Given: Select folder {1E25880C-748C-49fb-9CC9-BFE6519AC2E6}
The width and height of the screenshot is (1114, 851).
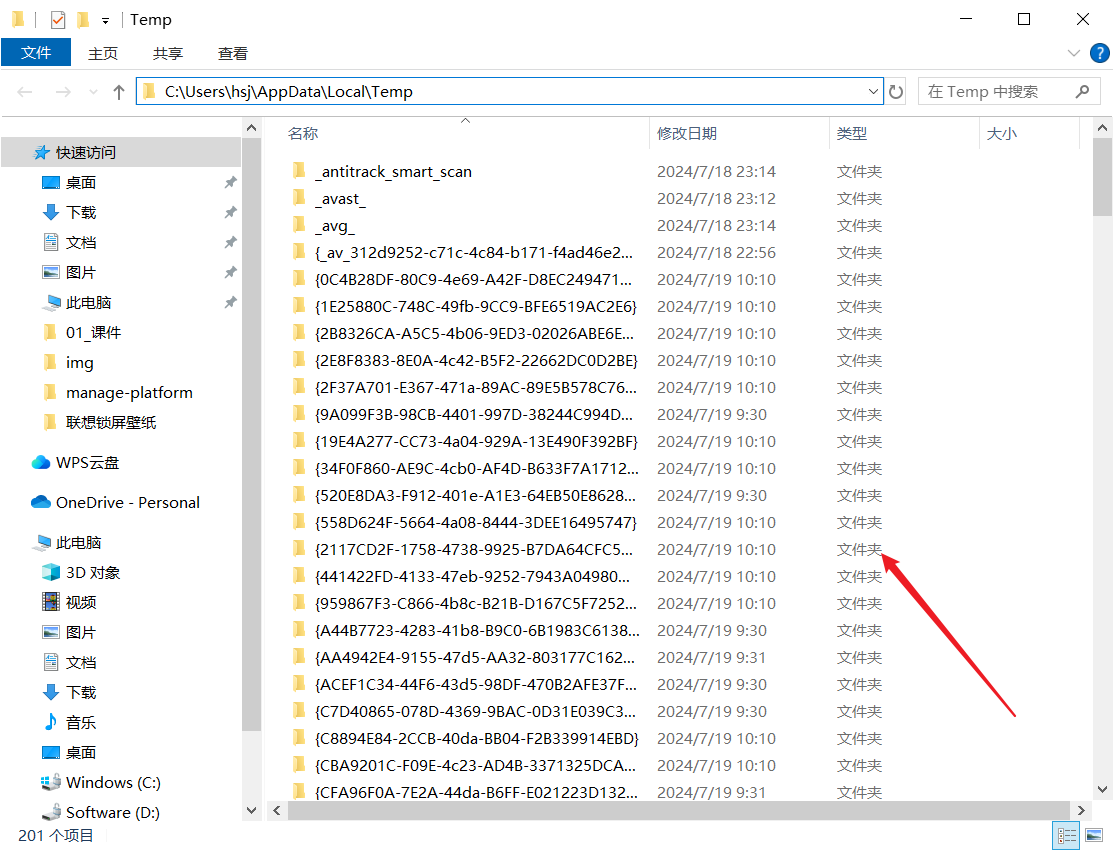Looking at the screenshot, I should tap(475, 306).
